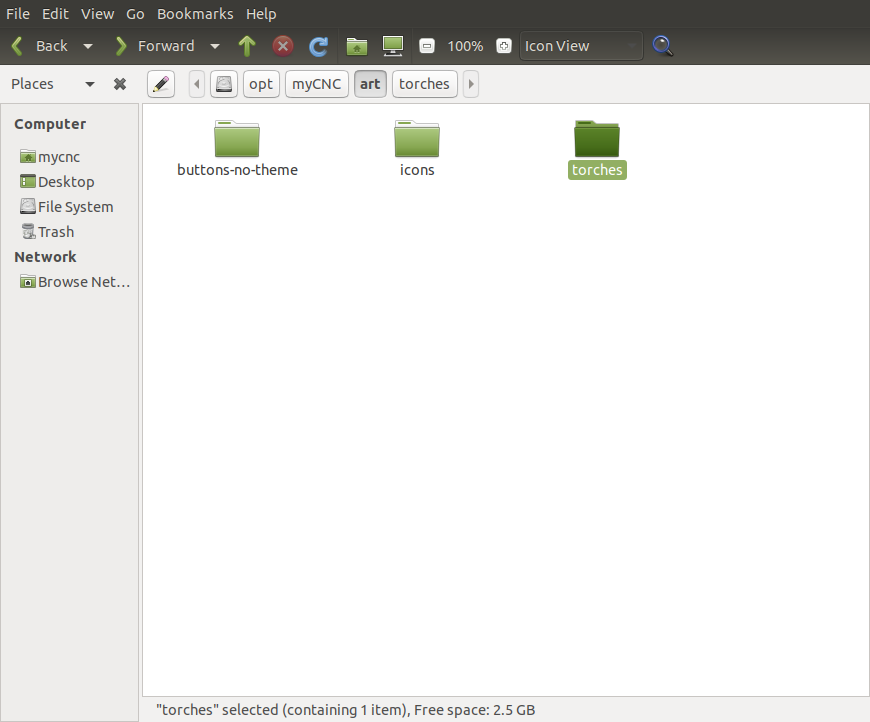
Task: Open the Edit menu
Action: click(x=55, y=14)
